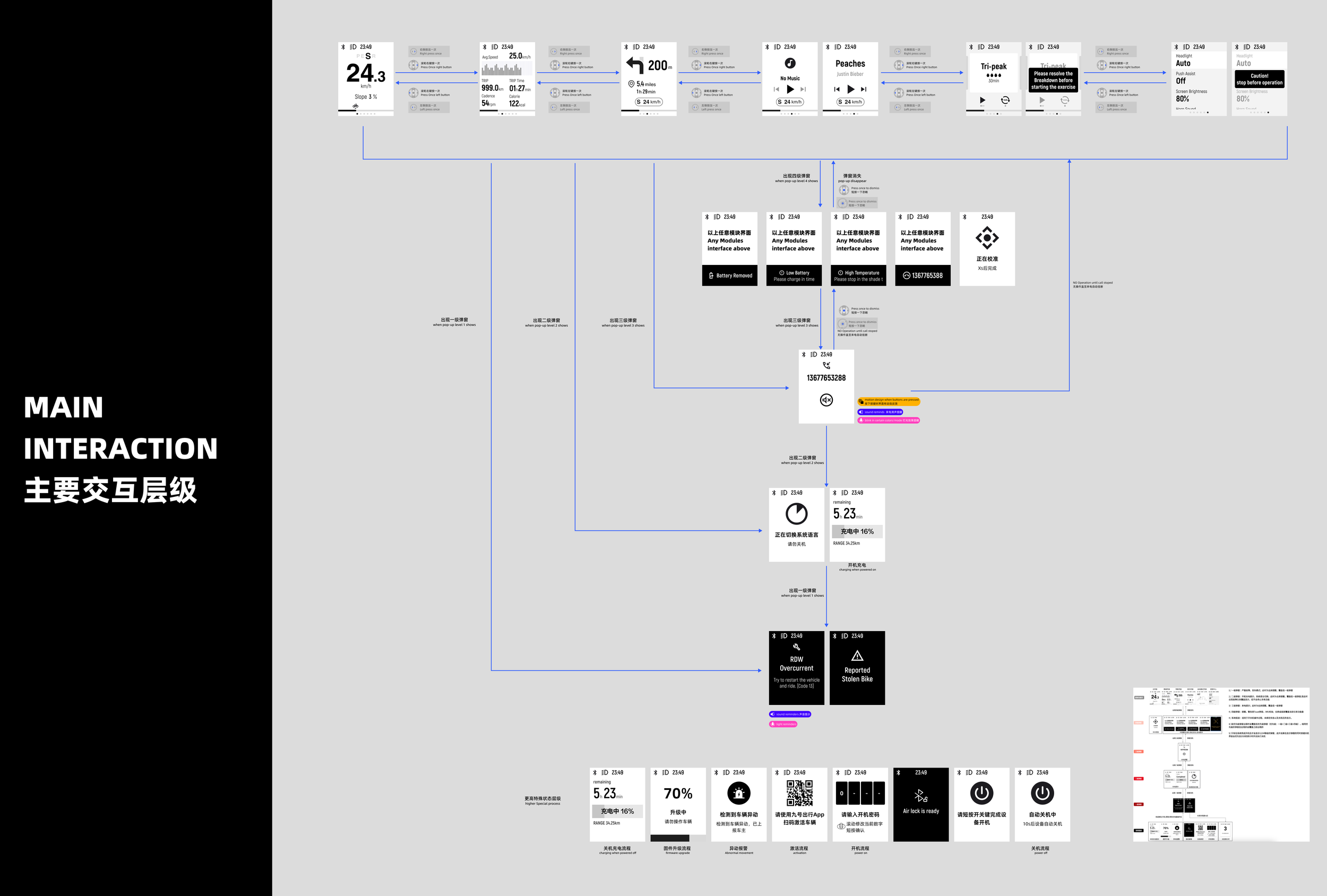Click the QR code on the activation screen
The width and height of the screenshot is (1327, 896).
pyautogui.click(x=799, y=793)
